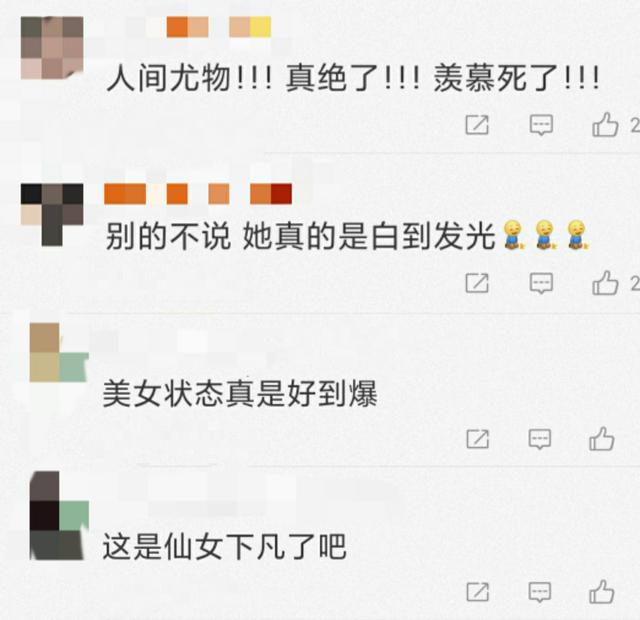Share the 美女状态真是好到爆 comment

click(478, 439)
